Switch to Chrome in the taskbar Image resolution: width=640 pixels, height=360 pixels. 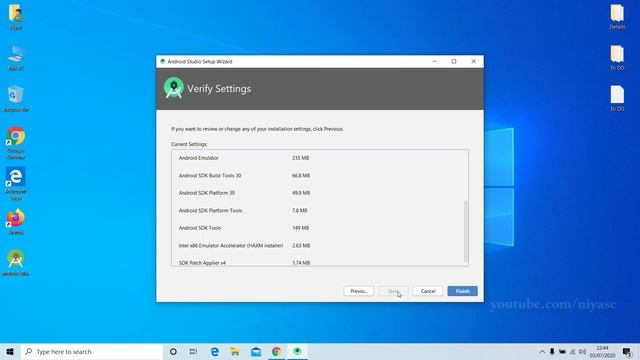click(x=277, y=351)
